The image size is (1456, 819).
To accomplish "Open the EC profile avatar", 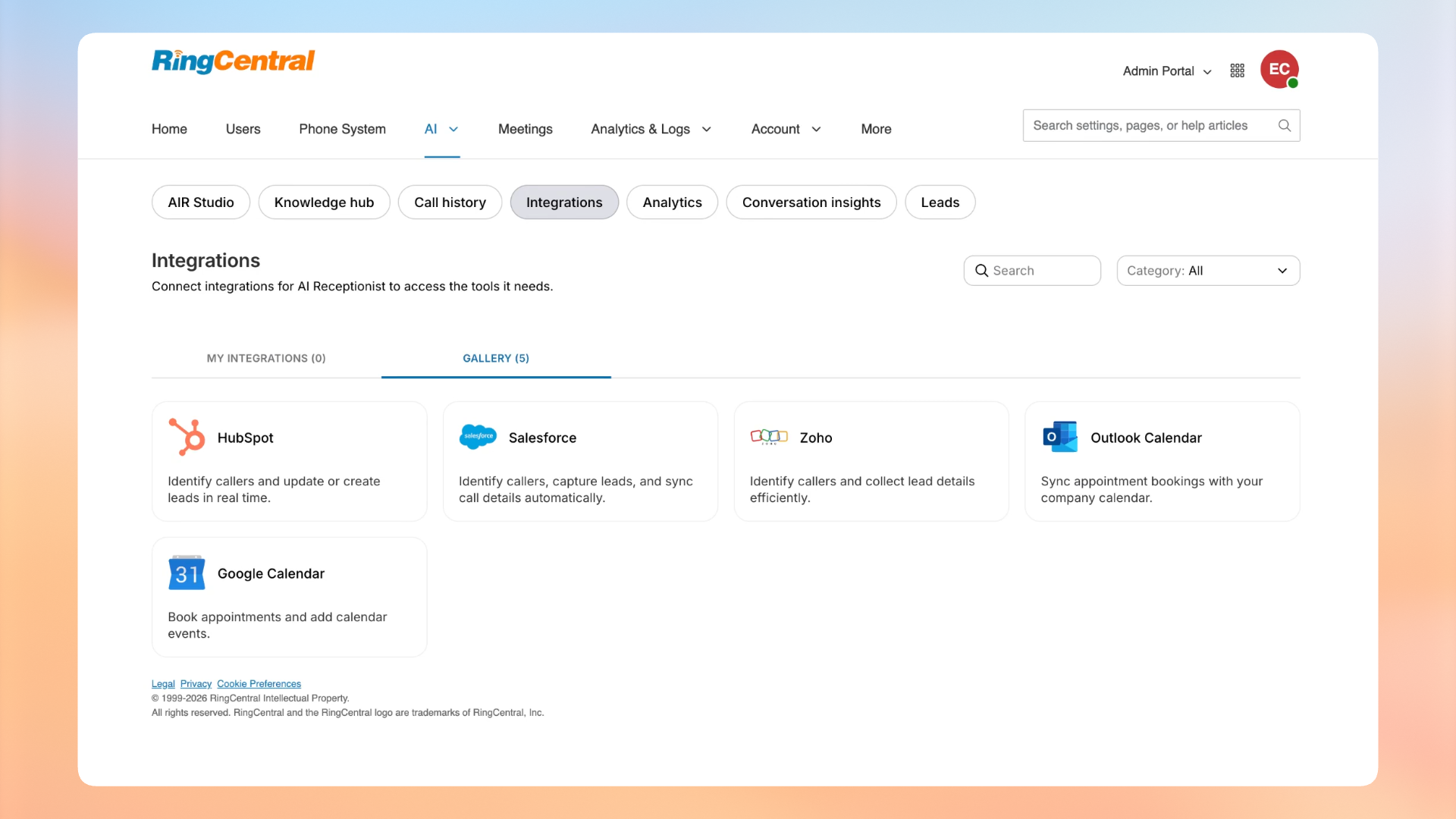I will (x=1279, y=69).
